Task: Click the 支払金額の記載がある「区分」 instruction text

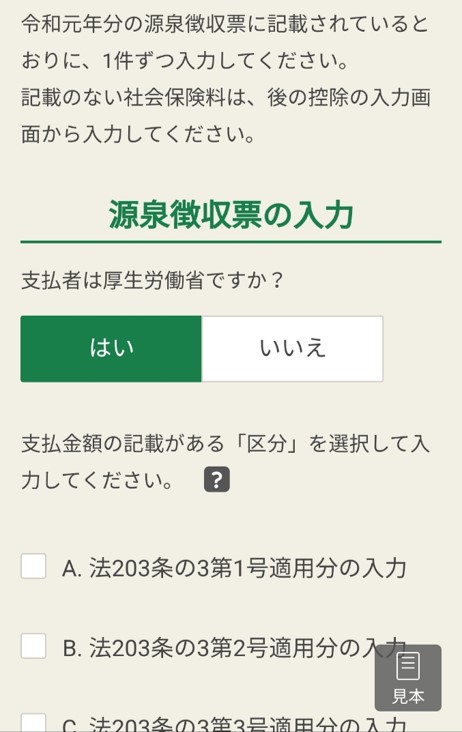Action: coord(225,462)
